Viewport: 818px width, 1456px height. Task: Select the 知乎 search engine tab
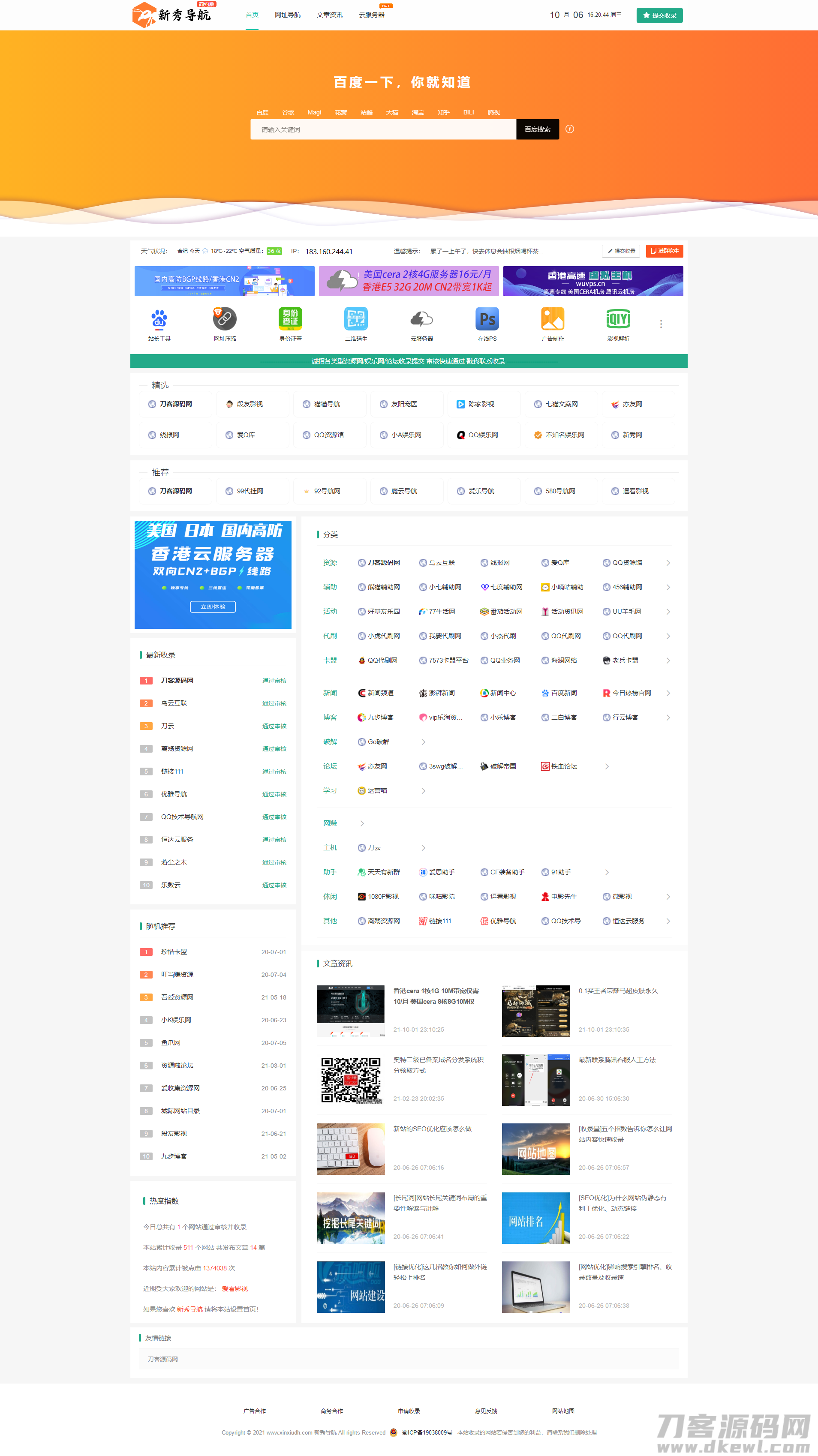443,112
